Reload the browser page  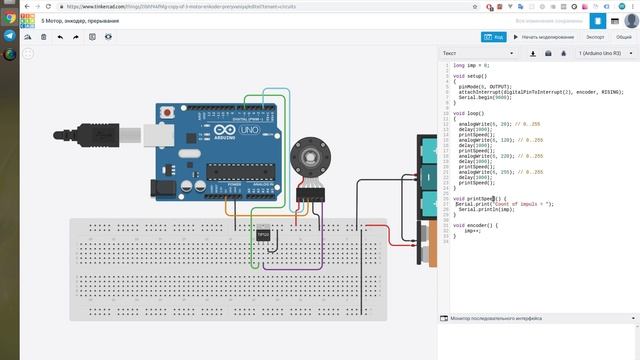pos(48,7)
